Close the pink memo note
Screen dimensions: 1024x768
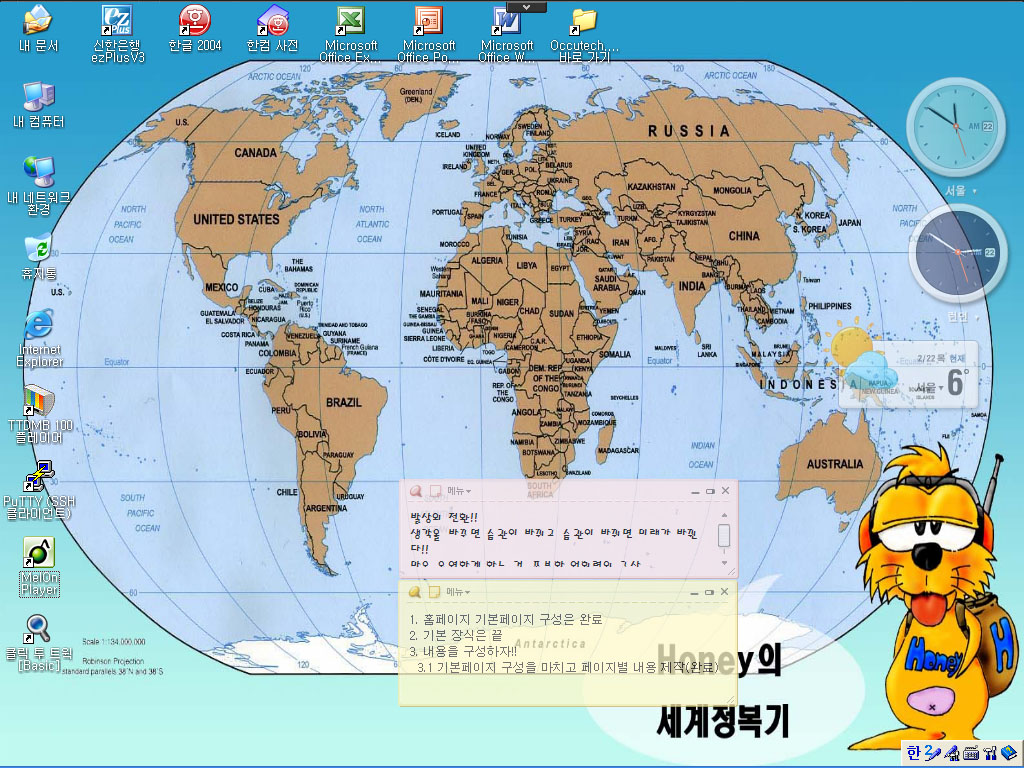pos(725,490)
